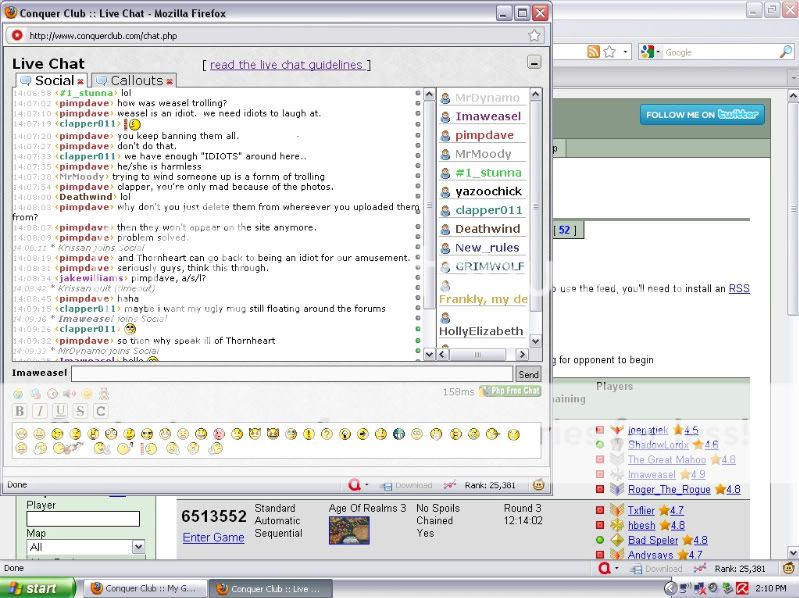Switch to the Callouts chat tab

tap(134, 80)
